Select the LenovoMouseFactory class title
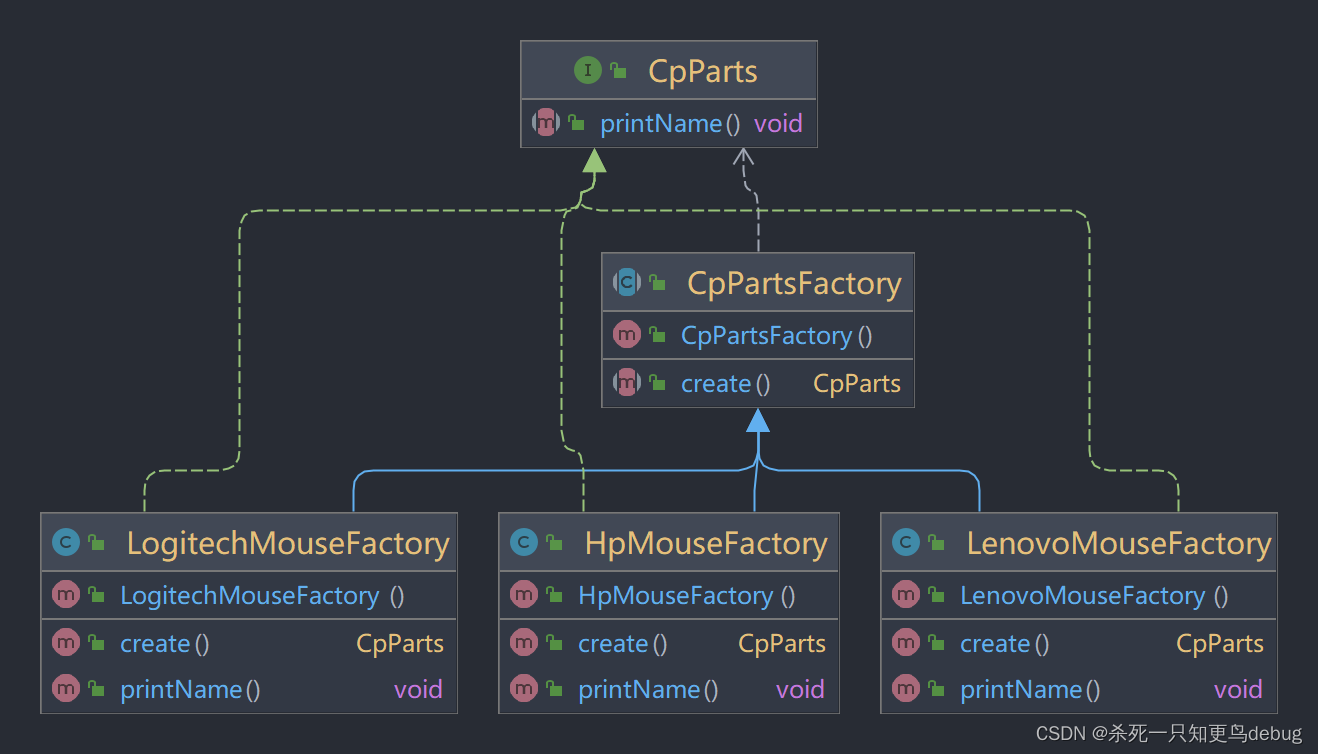 (1119, 543)
